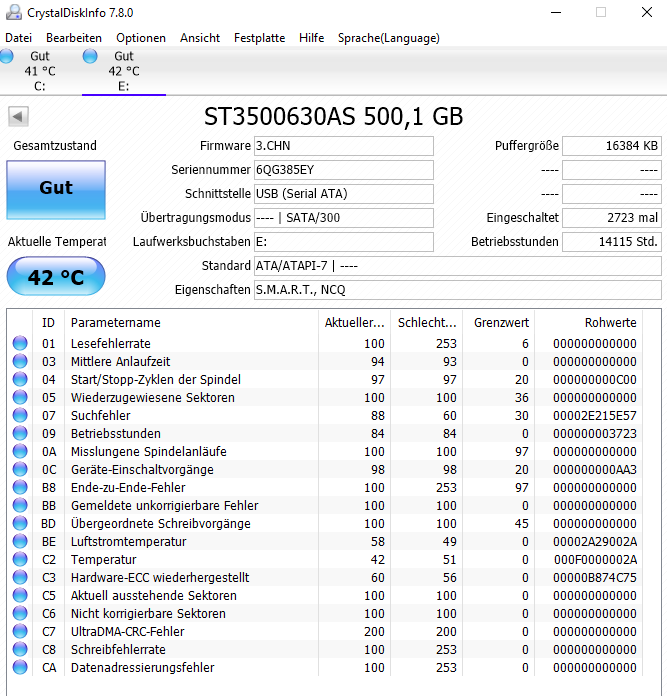Click the 42 °C temperature button
Image resolution: width=667 pixels, height=696 pixels.
click(56, 276)
